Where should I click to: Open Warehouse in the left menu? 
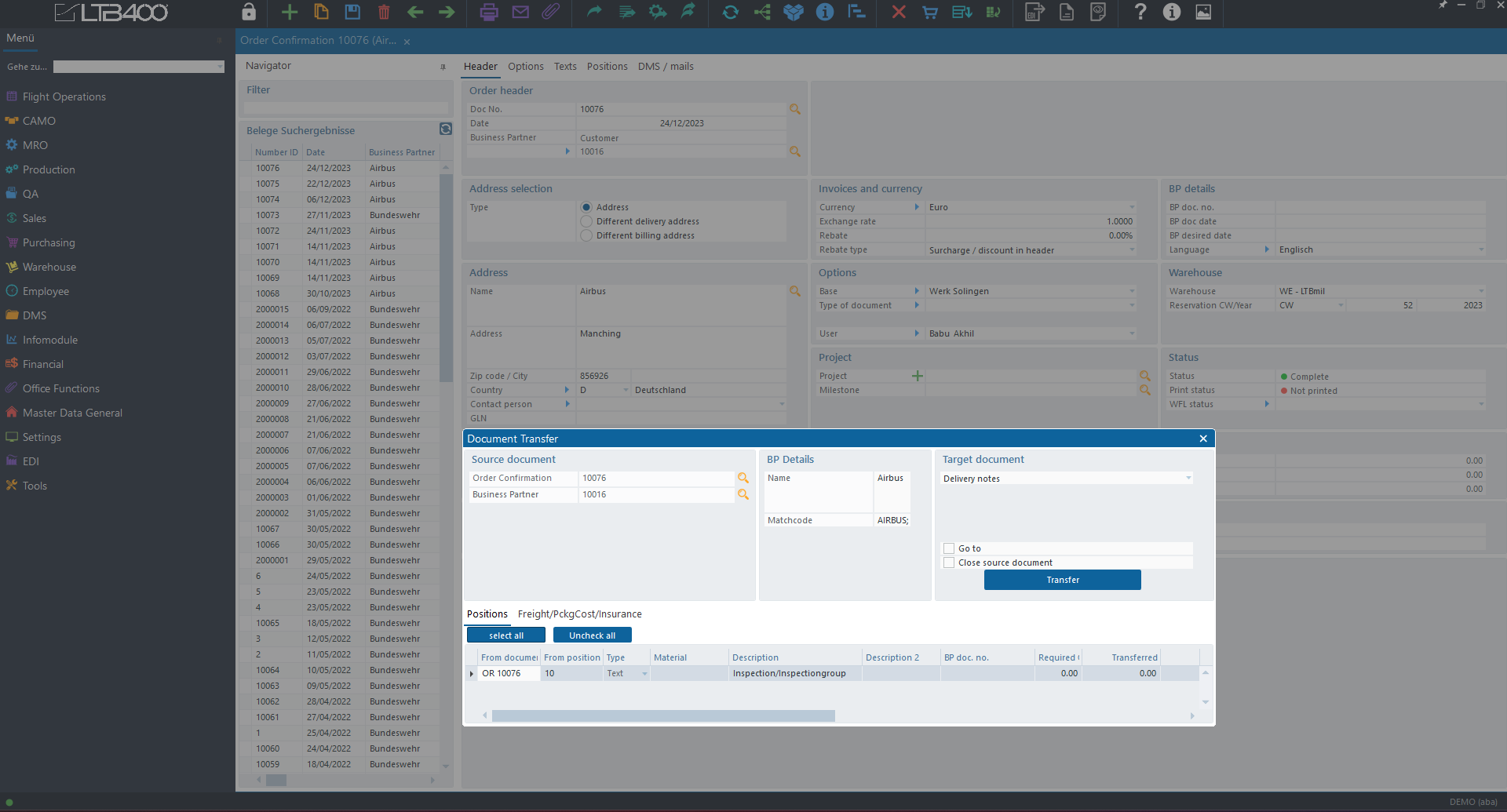tap(49, 267)
